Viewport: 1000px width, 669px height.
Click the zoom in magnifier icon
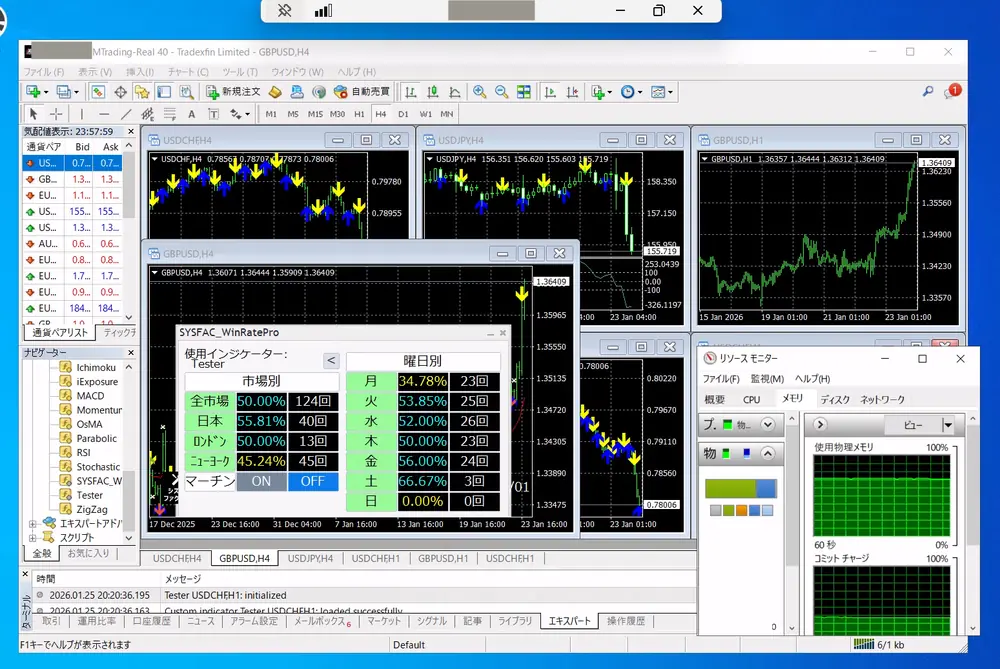(x=480, y=92)
